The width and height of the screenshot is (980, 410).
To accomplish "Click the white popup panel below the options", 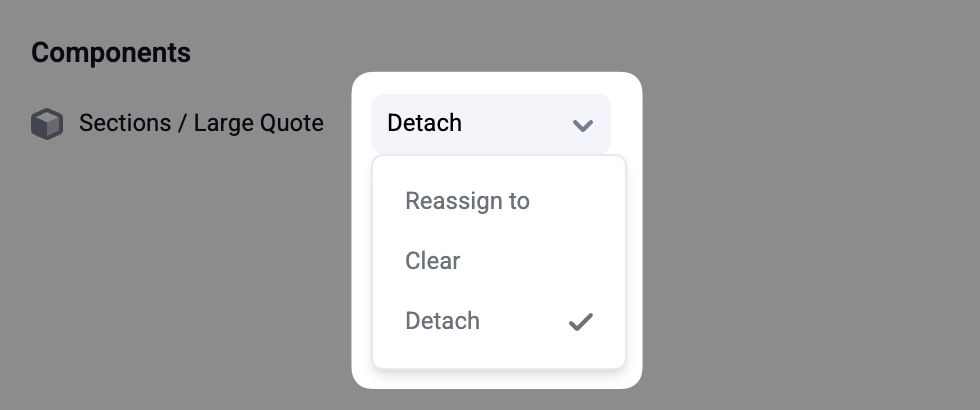I will pyautogui.click(x=497, y=378).
